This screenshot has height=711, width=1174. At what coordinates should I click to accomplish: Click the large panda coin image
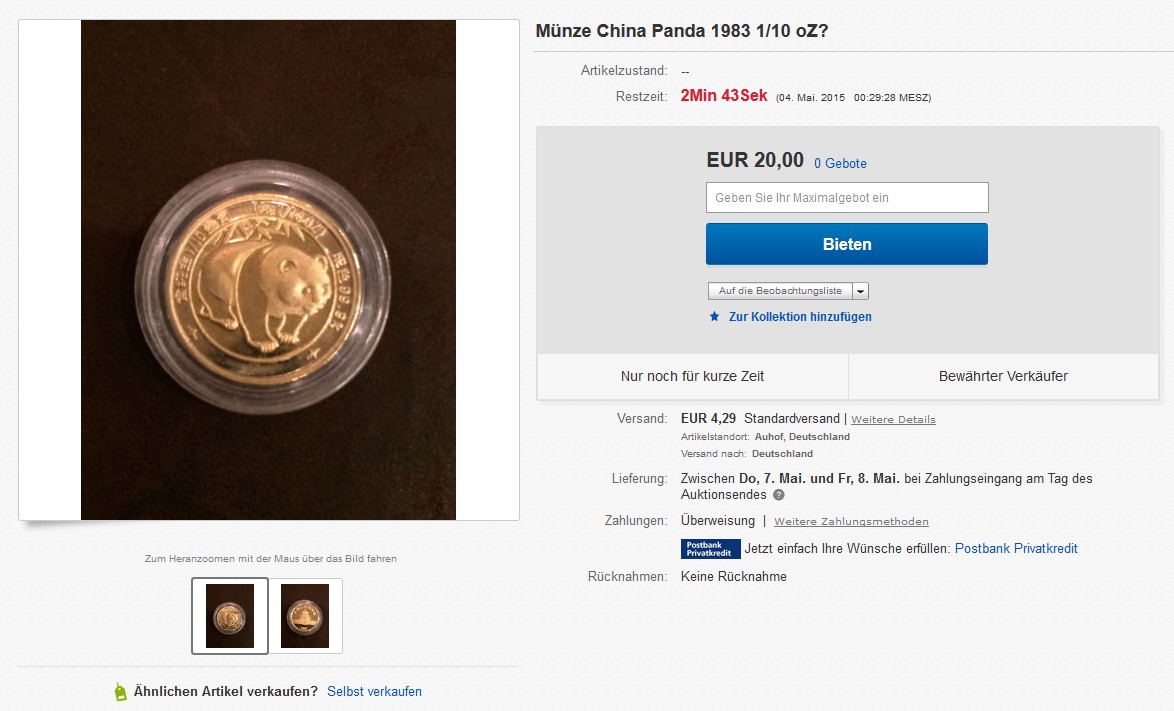[x=268, y=271]
